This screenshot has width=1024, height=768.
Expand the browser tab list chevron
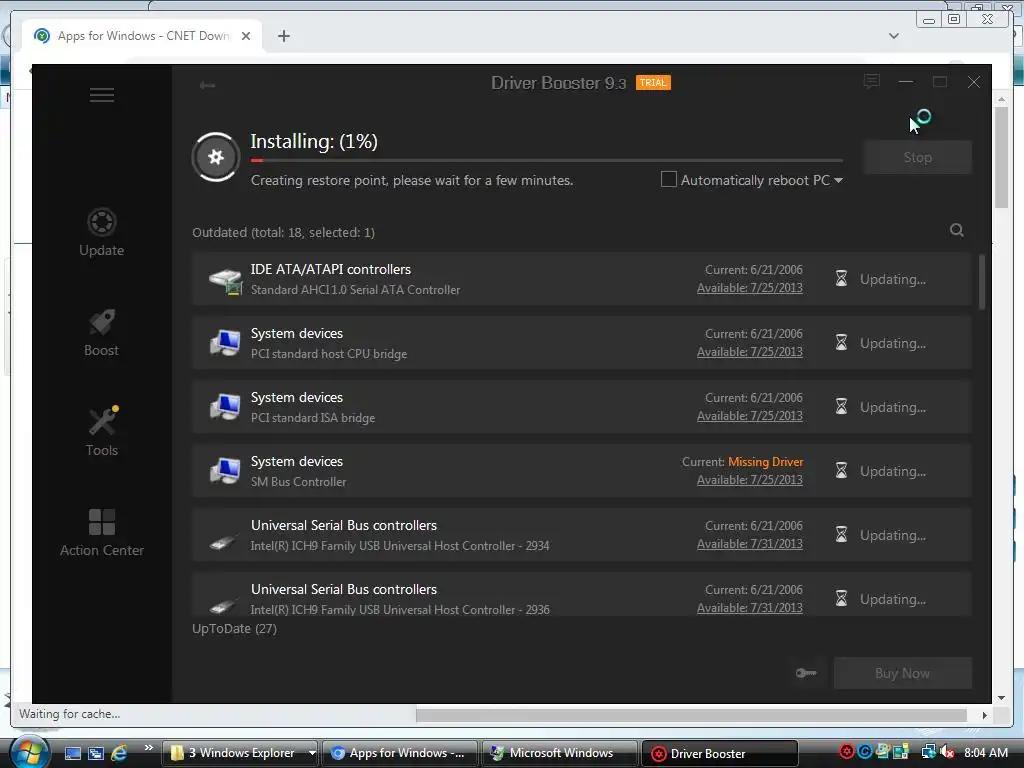tap(894, 36)
